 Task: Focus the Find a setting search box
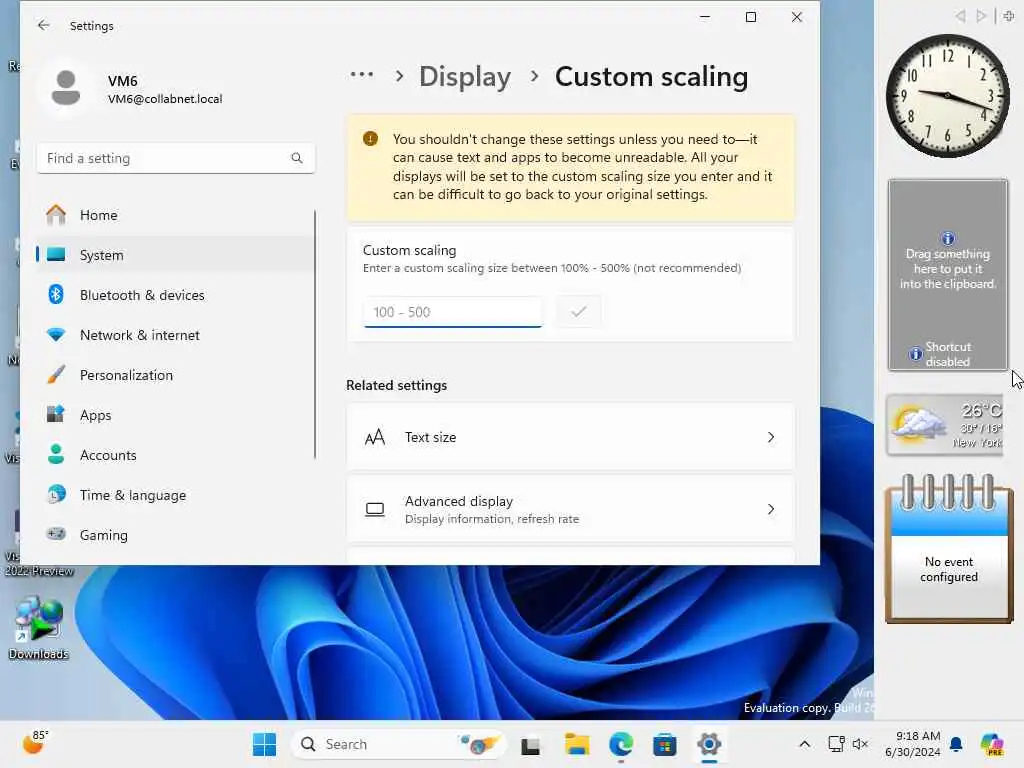(176, 158)
